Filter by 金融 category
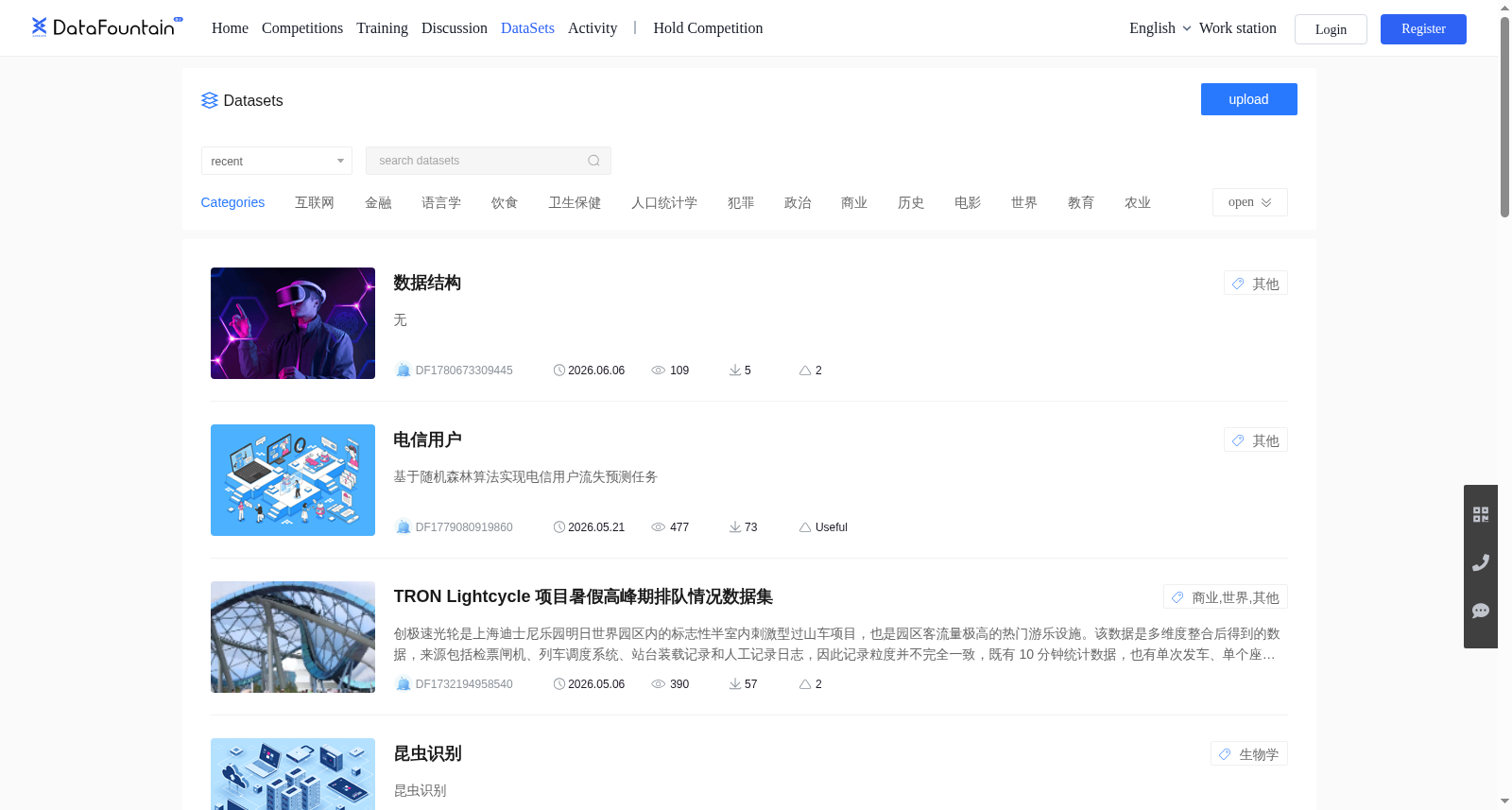 [x=378, y=202]
